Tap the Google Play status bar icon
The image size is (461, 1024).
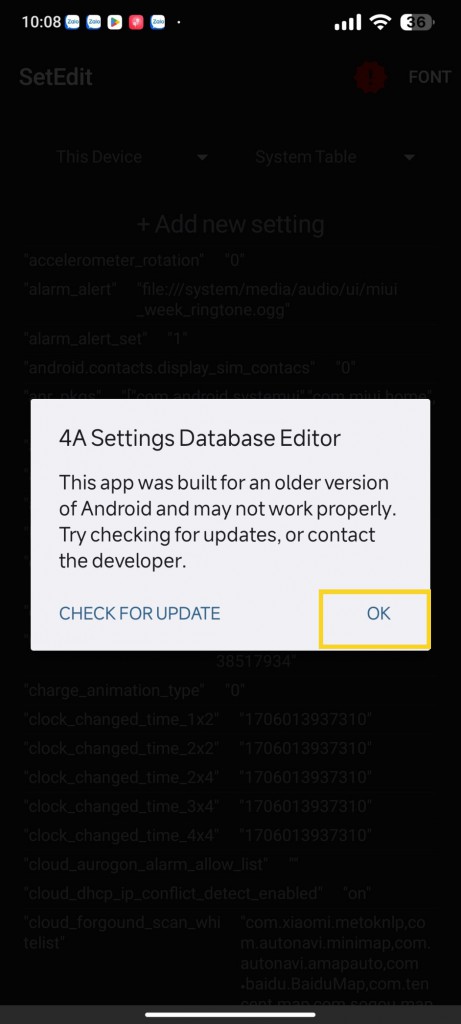pos(115,22)
